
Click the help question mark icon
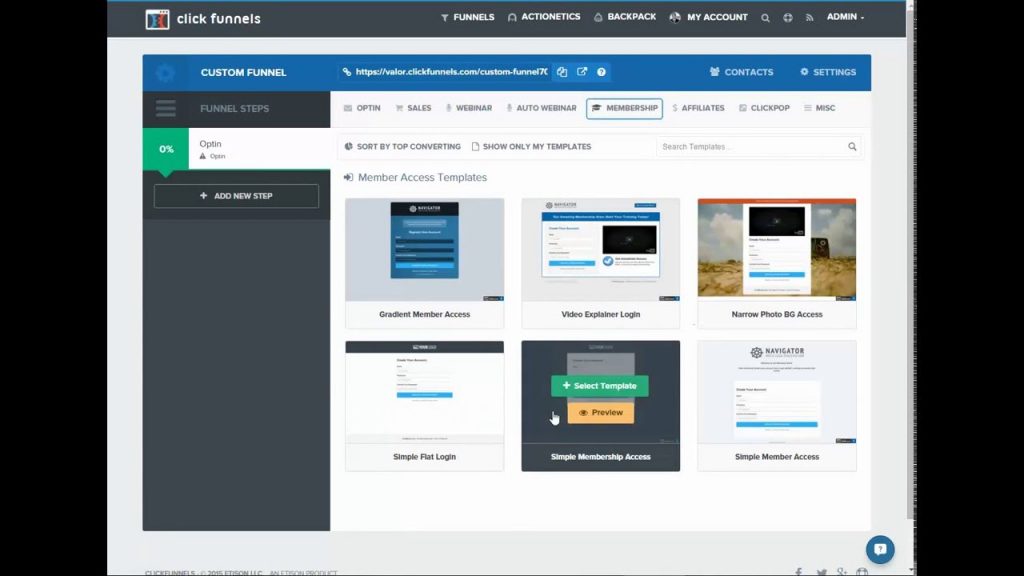pos(601,72)
